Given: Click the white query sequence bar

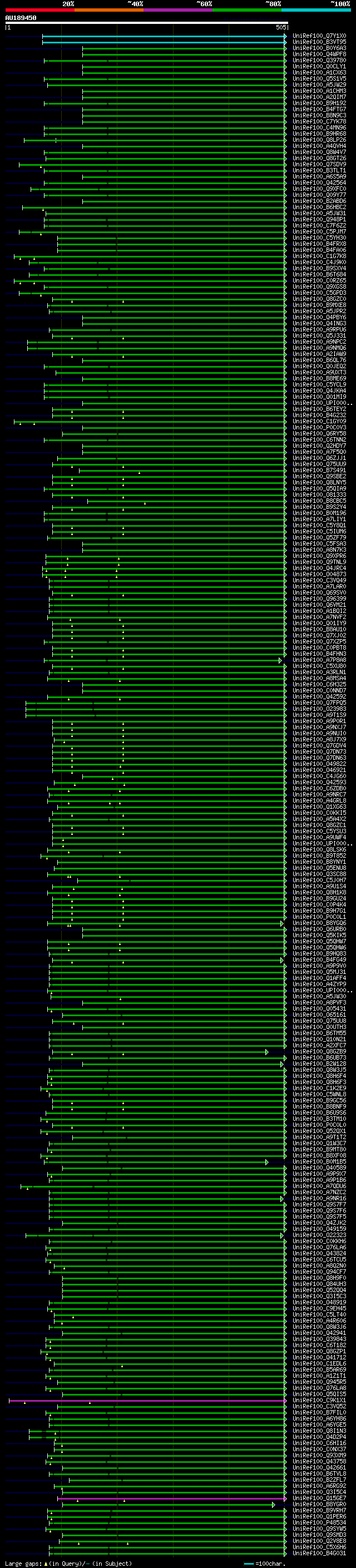Looking at the screenshot, I should point(146,22).
